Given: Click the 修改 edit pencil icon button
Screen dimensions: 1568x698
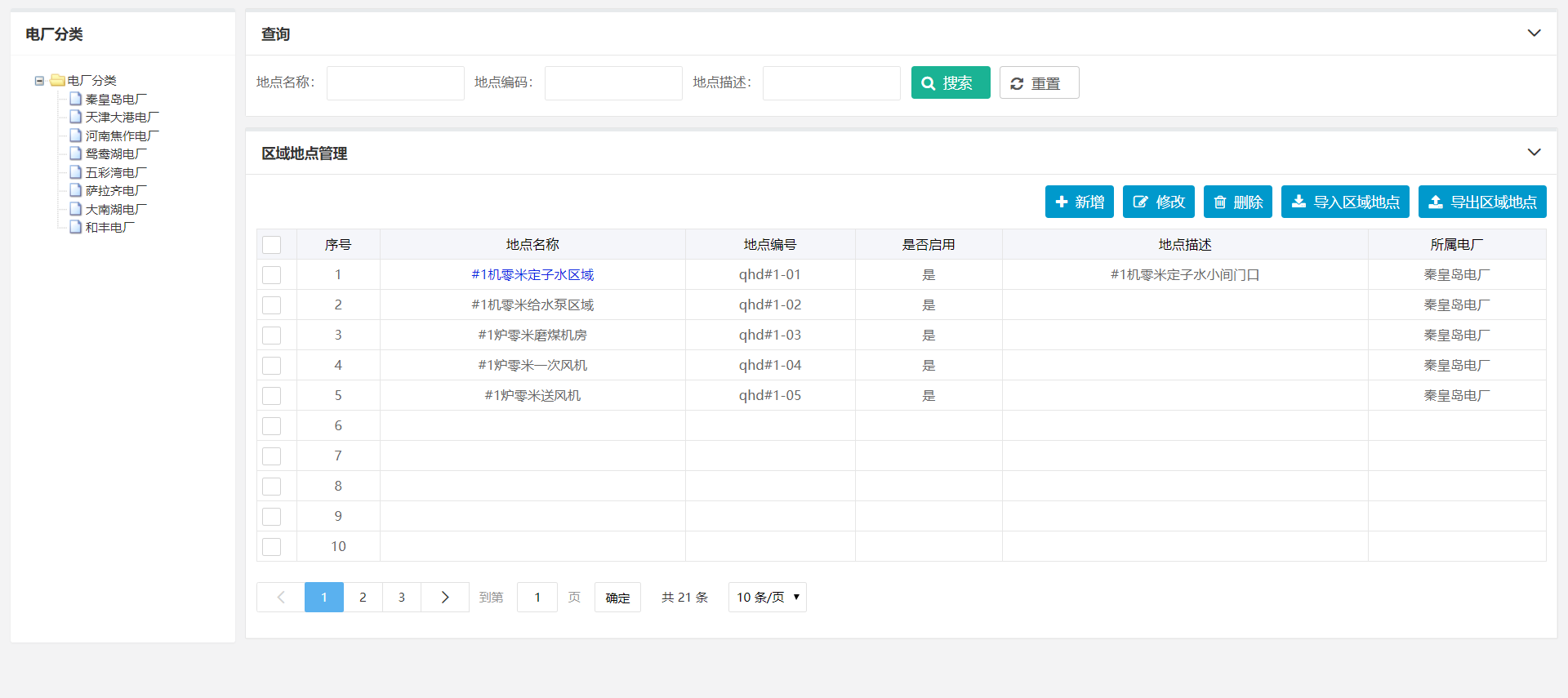Looking at the screenshot, I should 1158,202.
